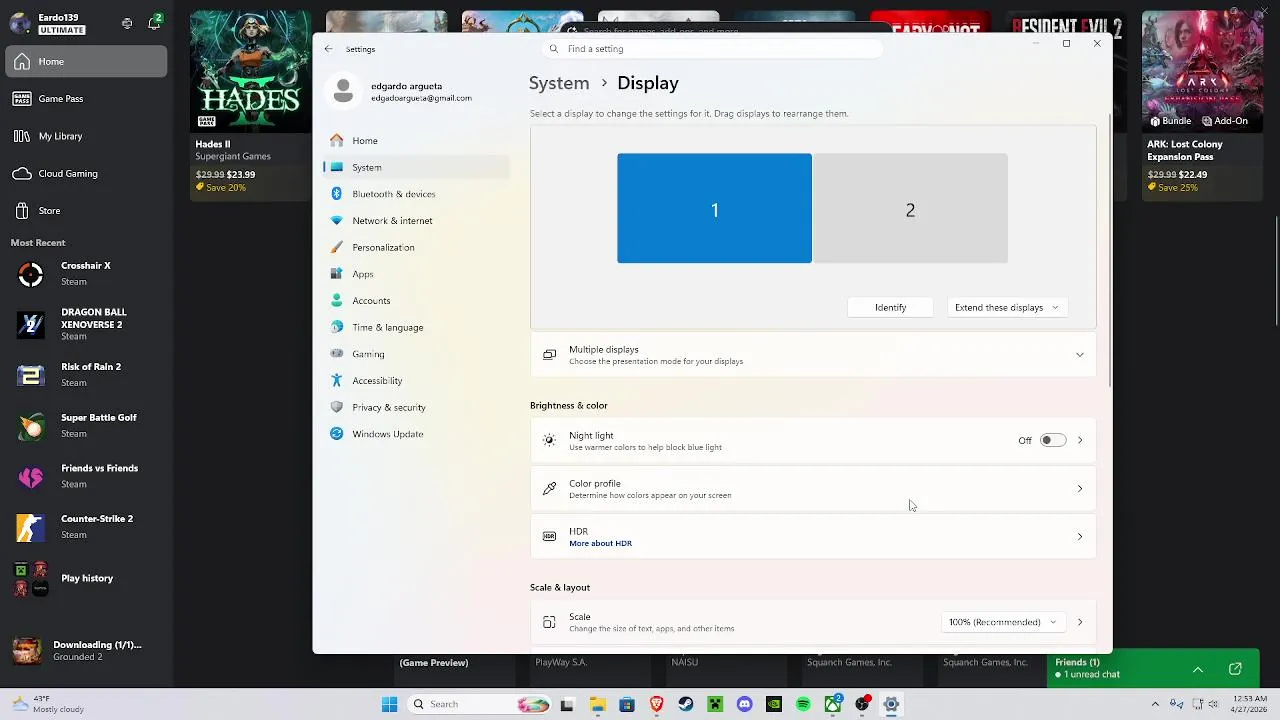Open Steam from taskbar
Screen dimensions: 1280x720
pyautogui.click(x=685, y=704)
